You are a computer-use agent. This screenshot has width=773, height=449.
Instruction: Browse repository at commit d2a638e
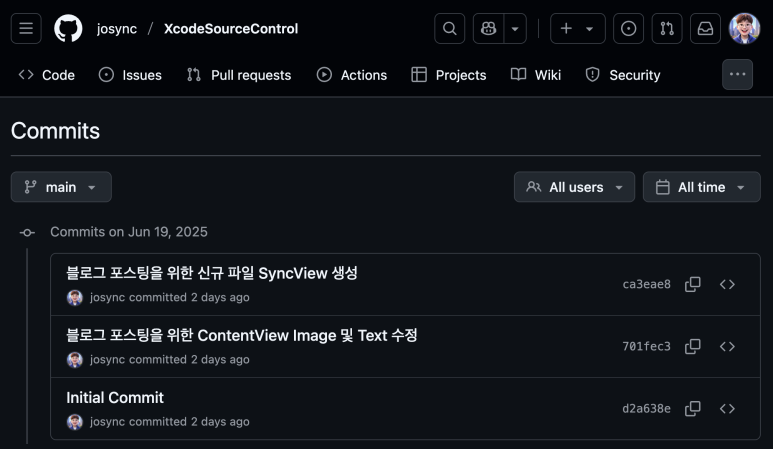tap(727, 409)
